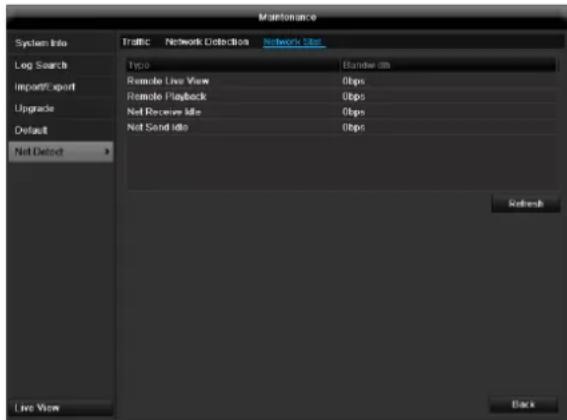
Task: Open the System Info menu item
Action: (61, 43)
